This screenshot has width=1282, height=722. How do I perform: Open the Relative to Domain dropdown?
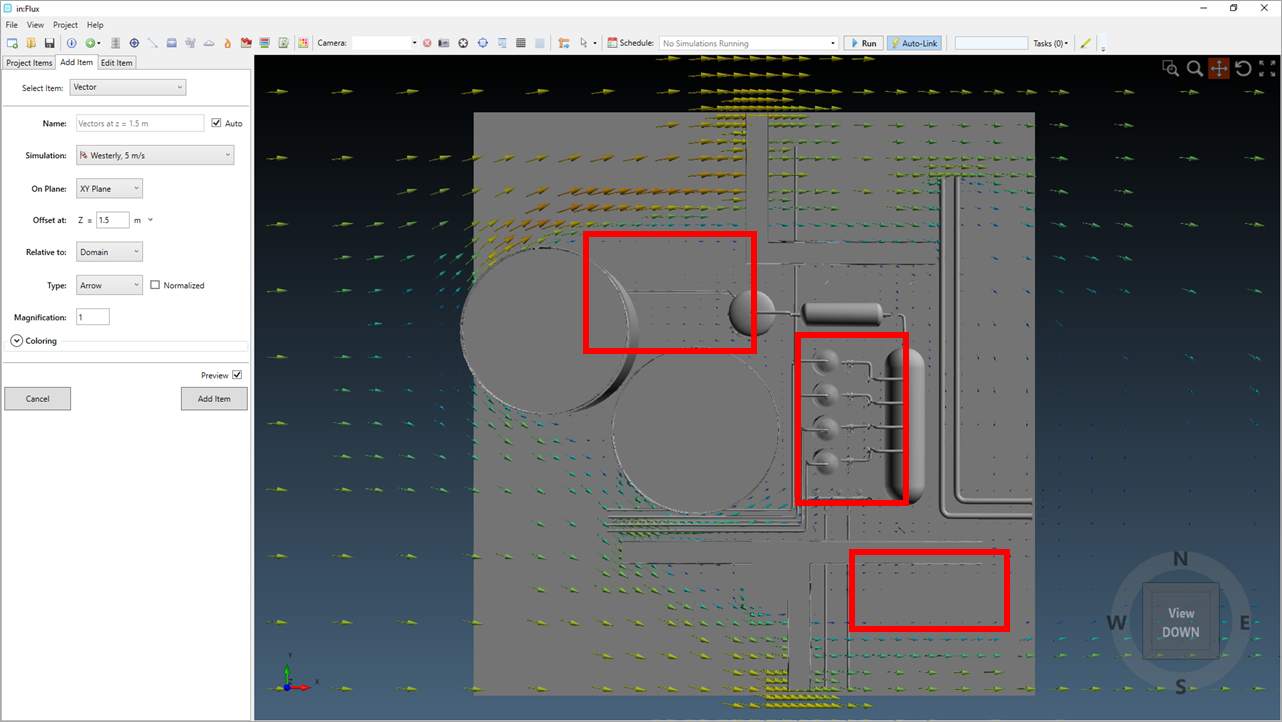[109, 252]
